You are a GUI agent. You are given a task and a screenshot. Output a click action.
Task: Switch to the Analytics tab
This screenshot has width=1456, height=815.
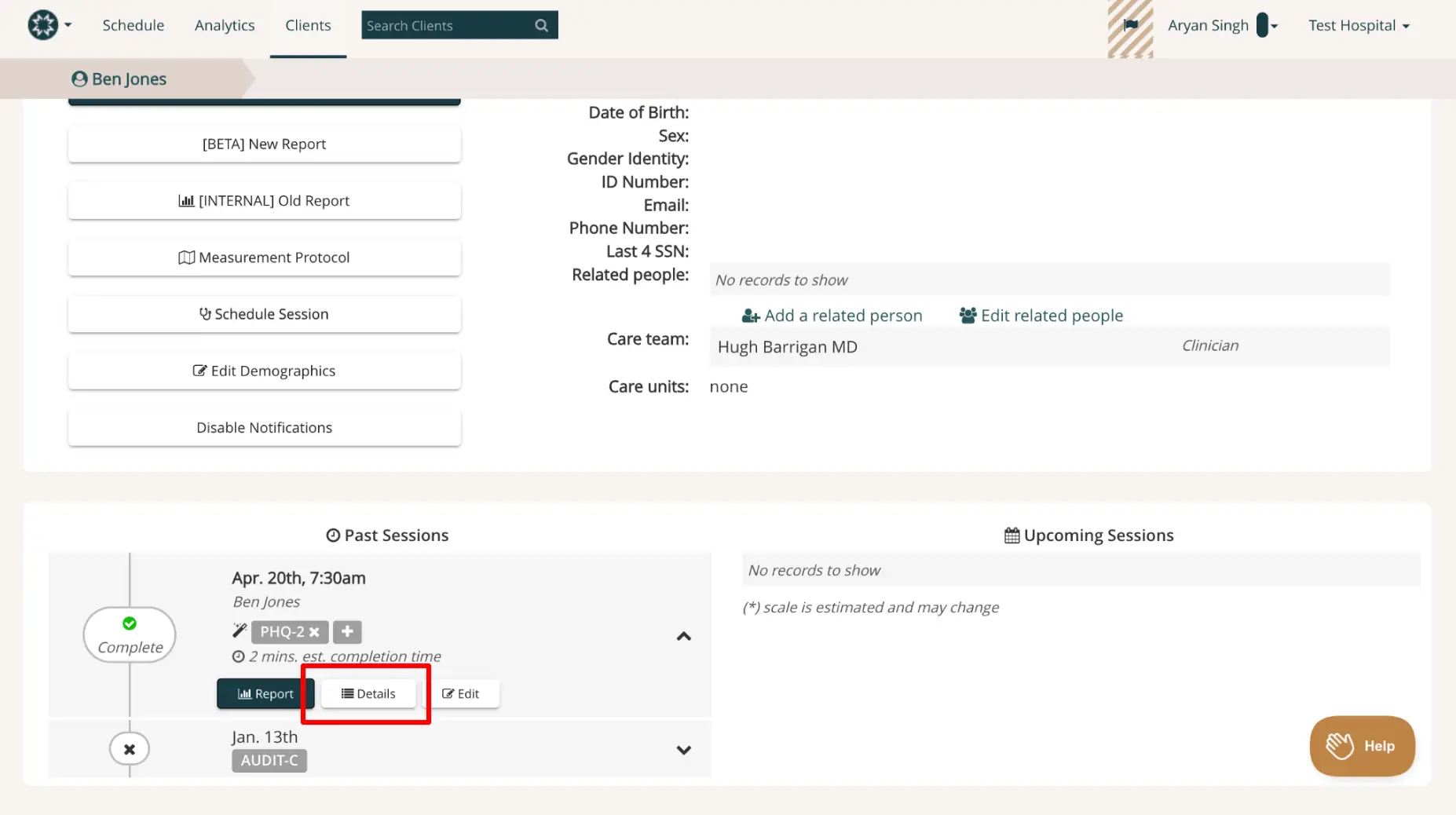(225, 25)
